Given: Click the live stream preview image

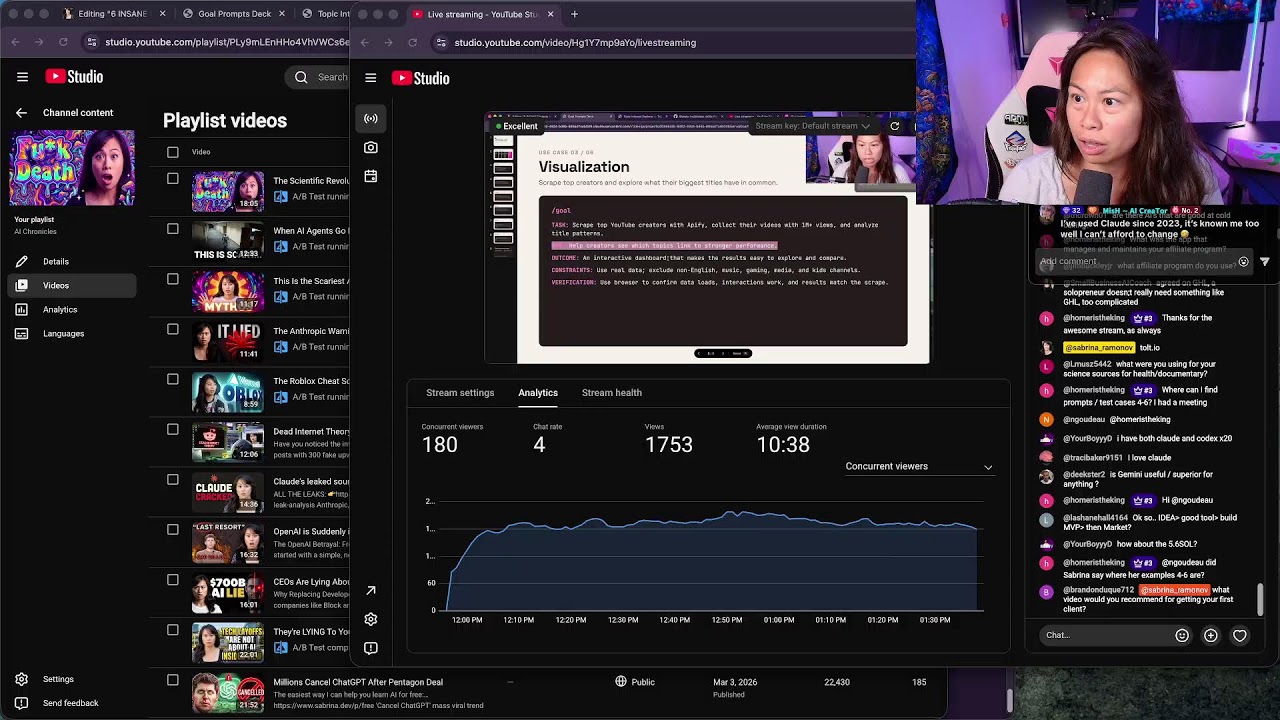Looking at the screenshot, I should pos(708,240).
